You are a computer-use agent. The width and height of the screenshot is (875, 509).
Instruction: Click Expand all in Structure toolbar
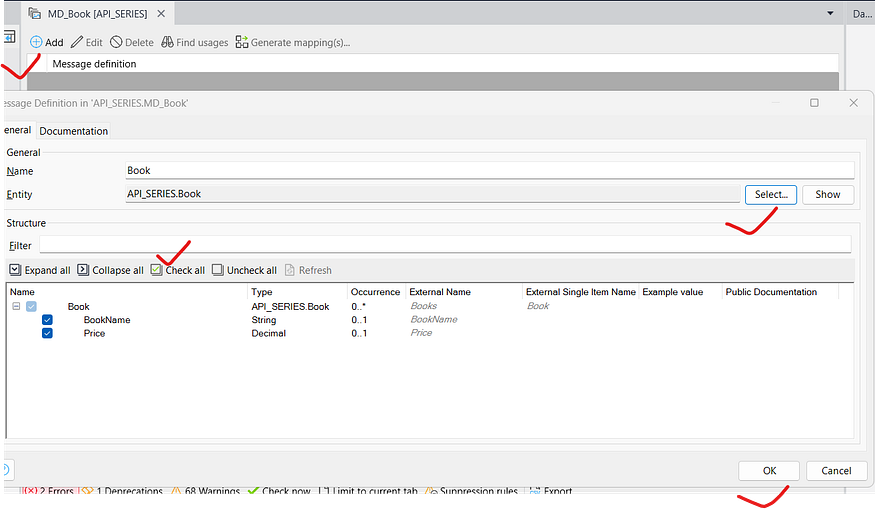(x=15, y=270)
